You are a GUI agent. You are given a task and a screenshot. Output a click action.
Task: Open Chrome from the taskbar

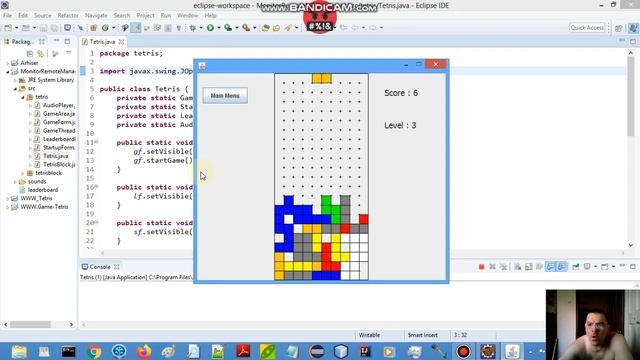click(x=94, y=351)
